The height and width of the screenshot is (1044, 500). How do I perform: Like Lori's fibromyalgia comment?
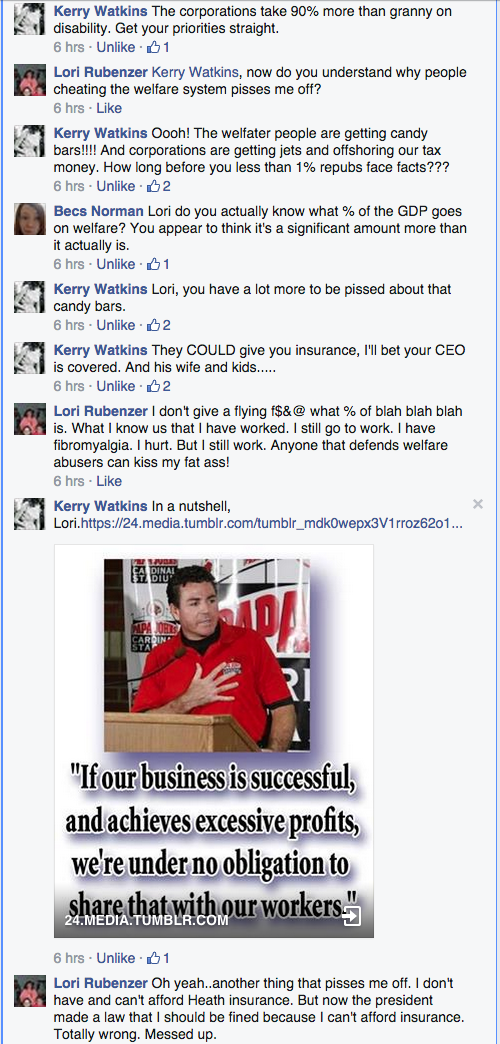click(x=109, y=481)
